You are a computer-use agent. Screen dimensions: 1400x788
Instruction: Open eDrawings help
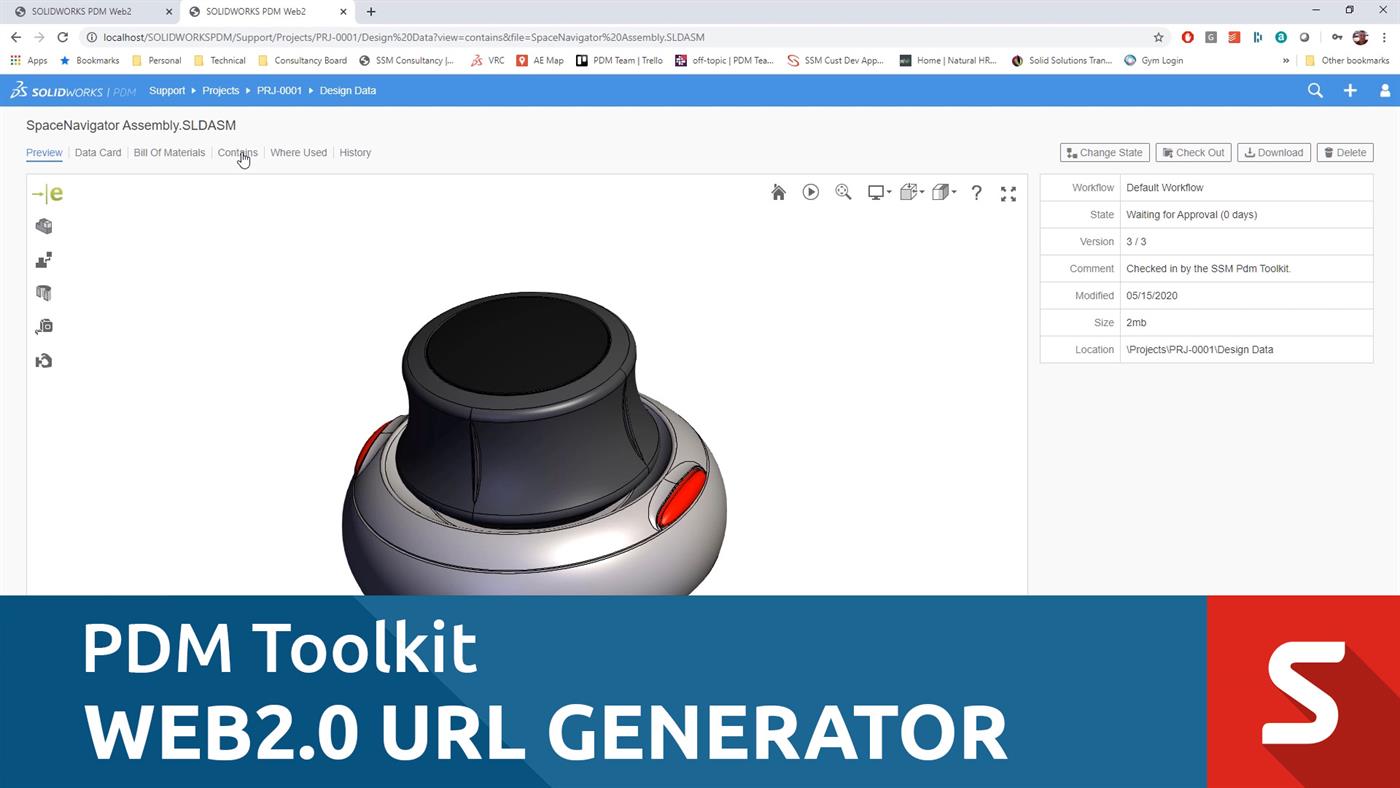[976, 192]
